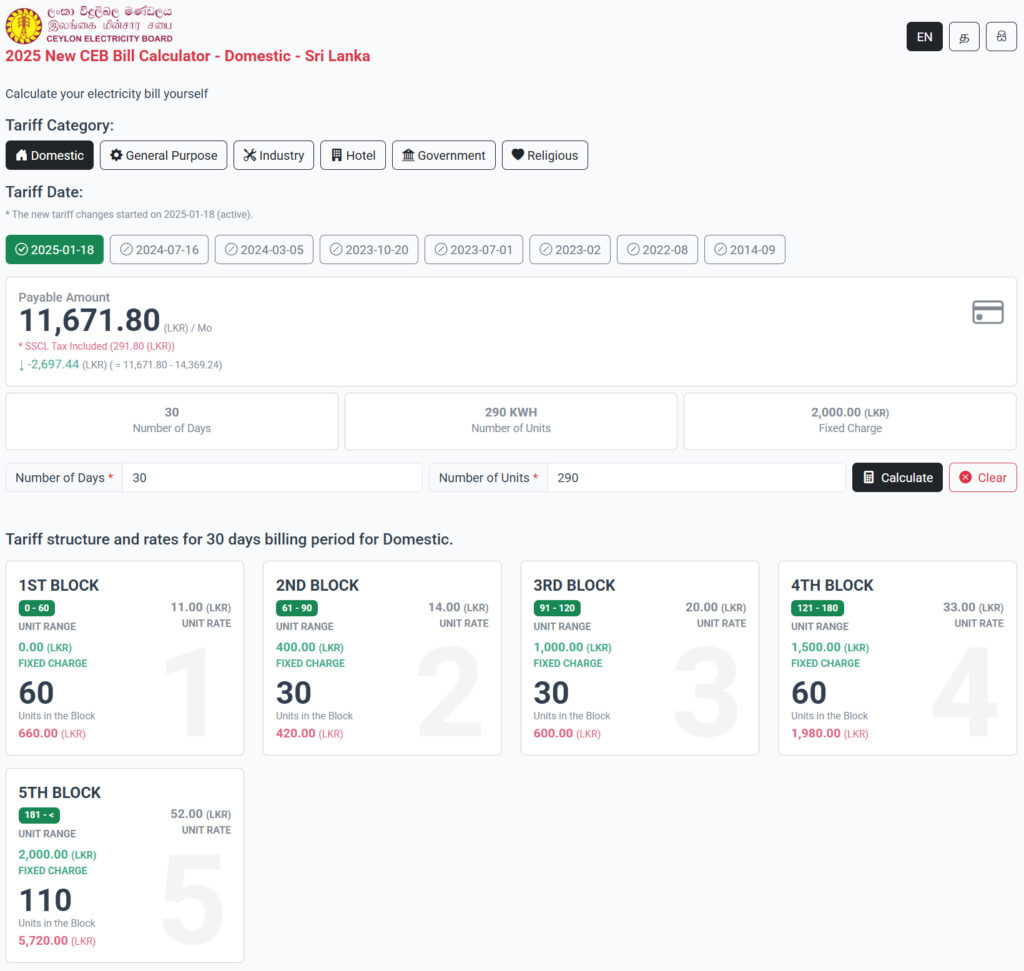Image resolution: width=1024 pixels, height=971 pixels.
Task: Click the 660.00 LKR block total
Action: click(x=52, y=733)
